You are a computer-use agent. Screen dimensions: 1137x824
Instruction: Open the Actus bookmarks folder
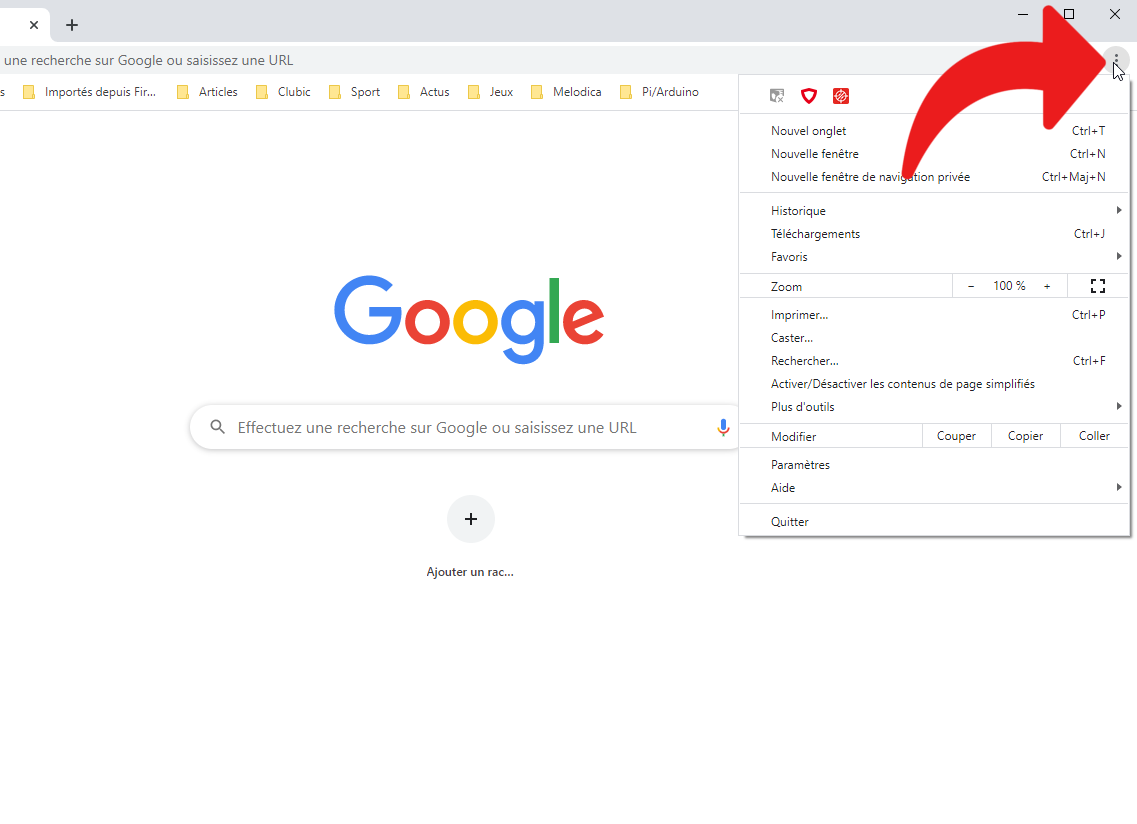[x=424, y=92]
